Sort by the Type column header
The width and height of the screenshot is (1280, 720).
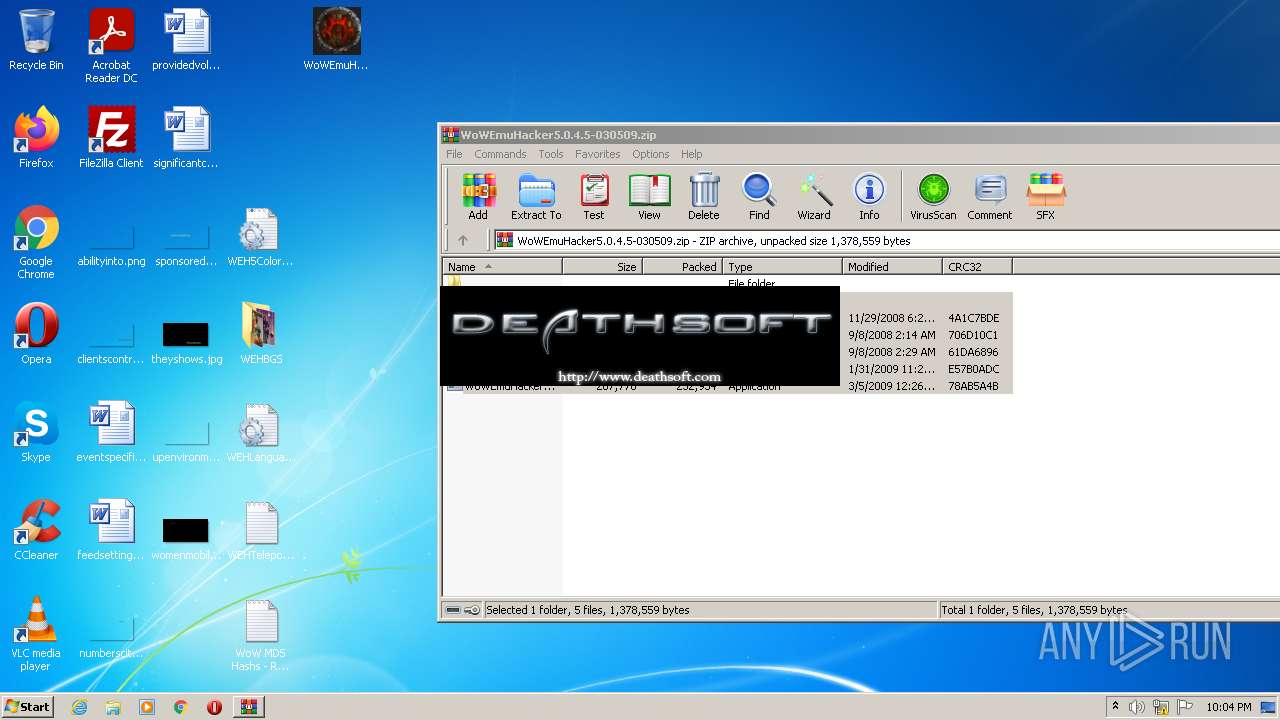coord(782,267)
